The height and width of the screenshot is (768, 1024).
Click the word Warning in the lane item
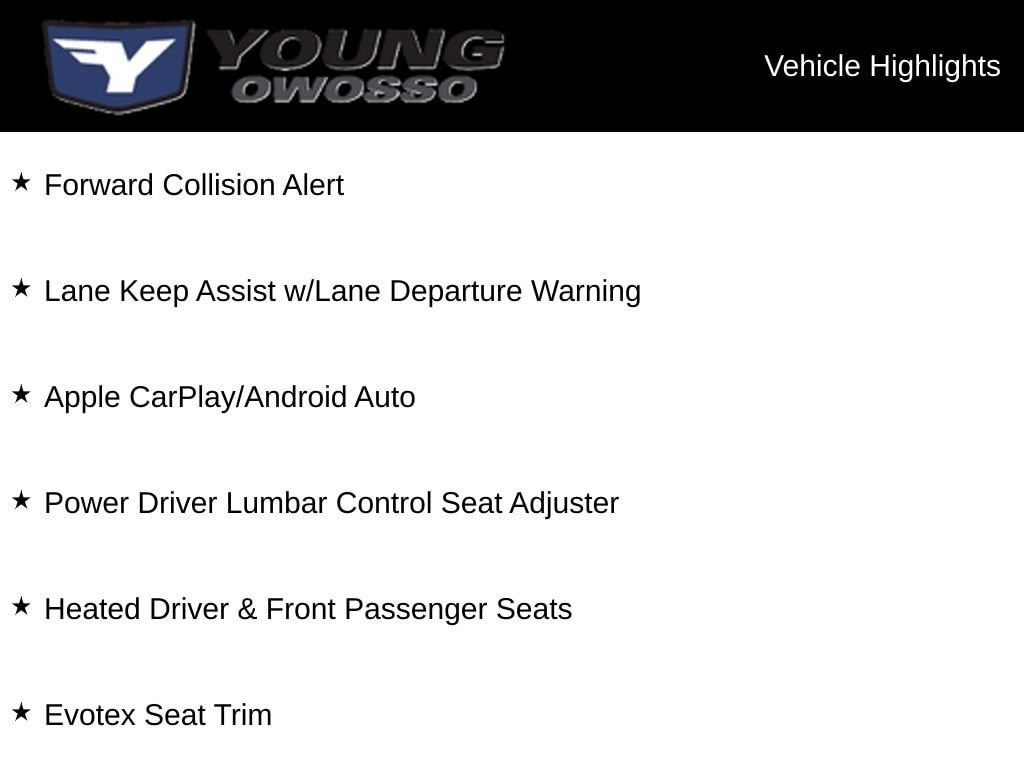tap(586, 291)
